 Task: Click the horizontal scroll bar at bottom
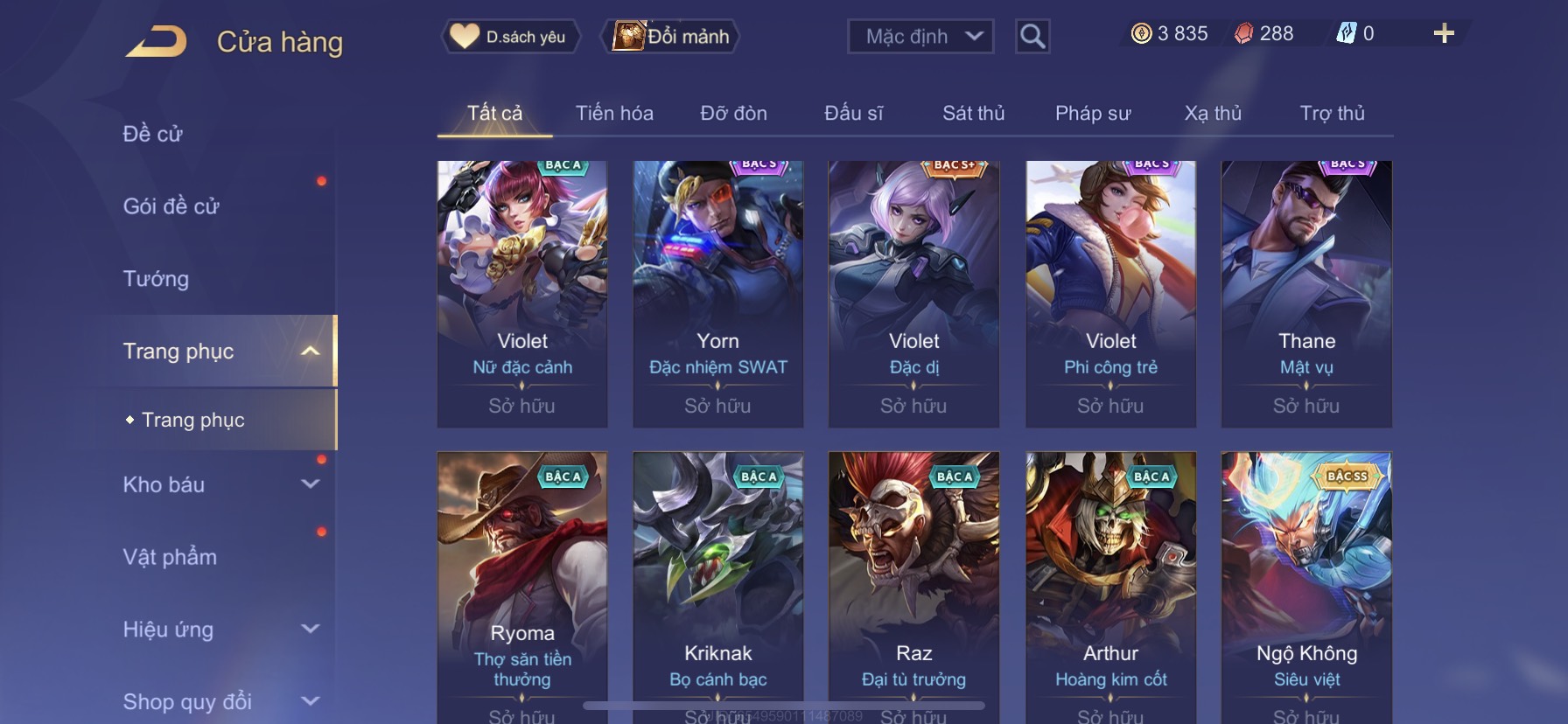pyautogui.click(x=784, y=705)
